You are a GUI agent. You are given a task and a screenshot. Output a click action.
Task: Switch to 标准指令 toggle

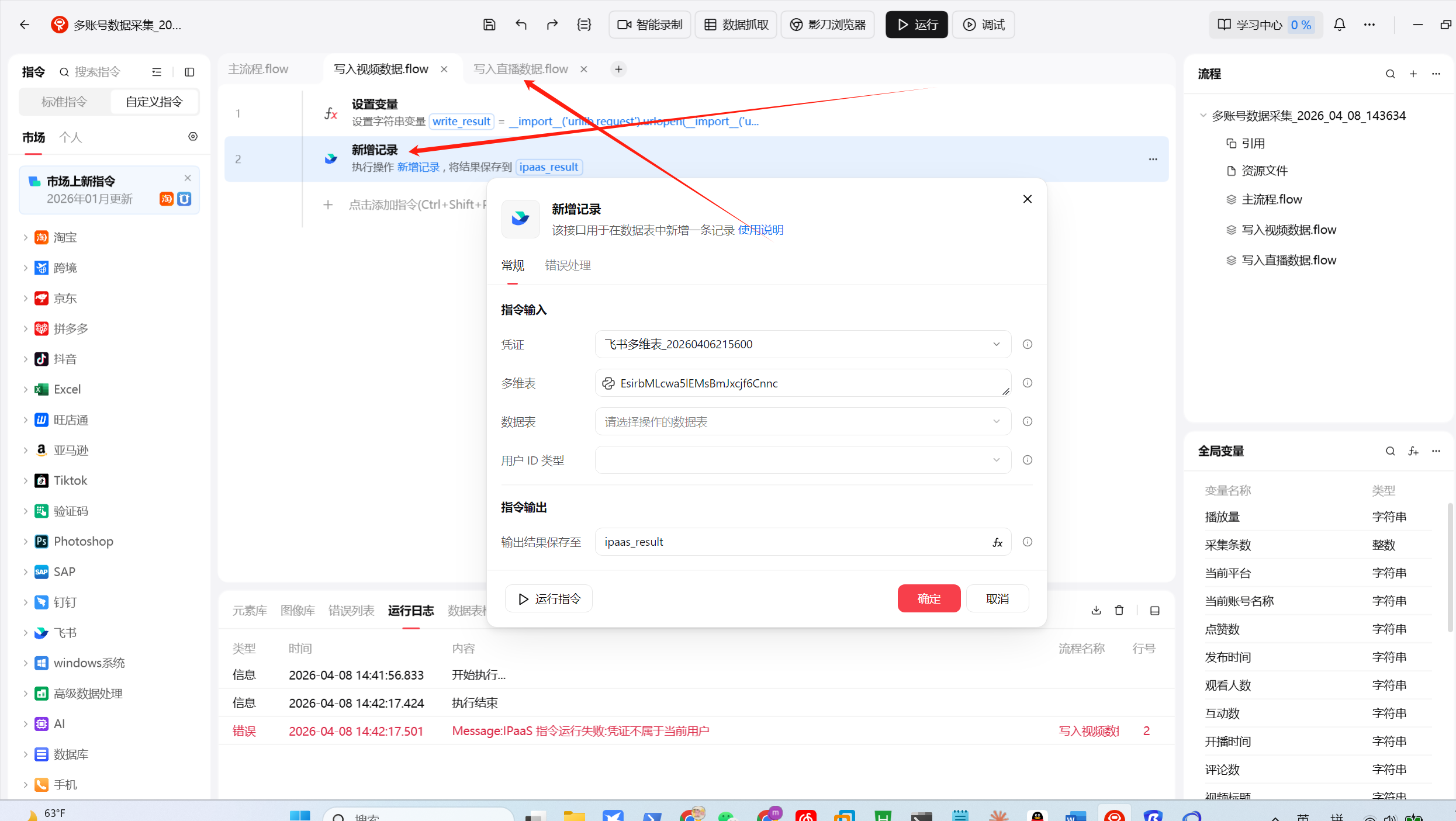tap(64, 102)
